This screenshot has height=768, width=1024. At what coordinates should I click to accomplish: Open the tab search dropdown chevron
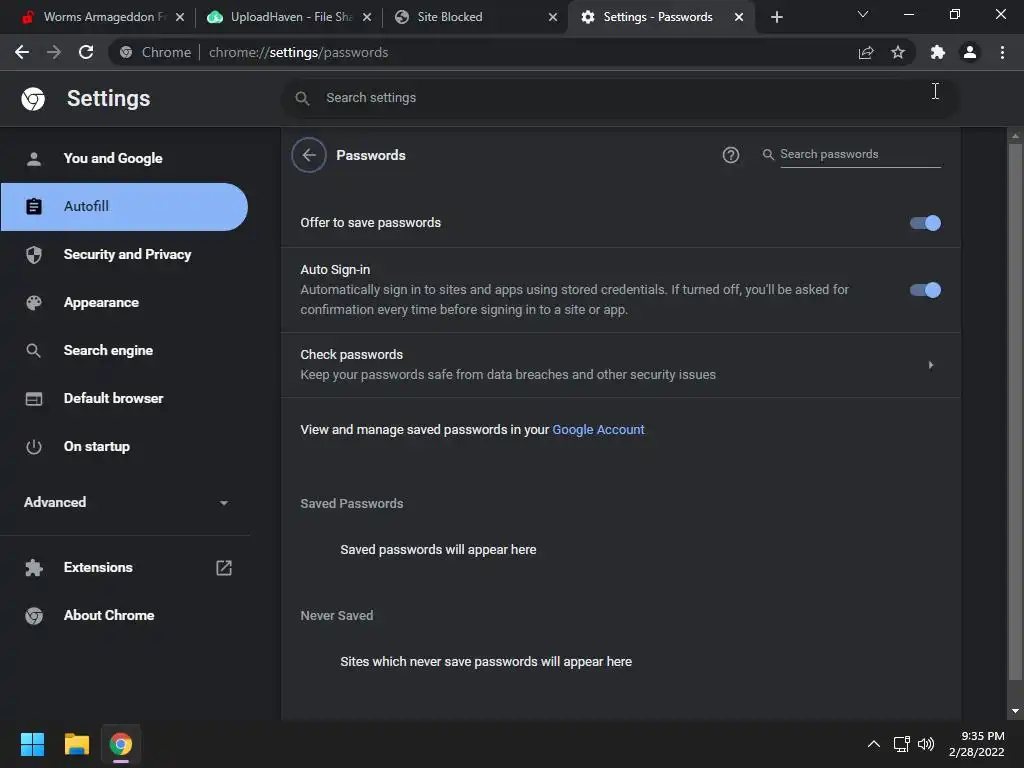pos(863,14)
